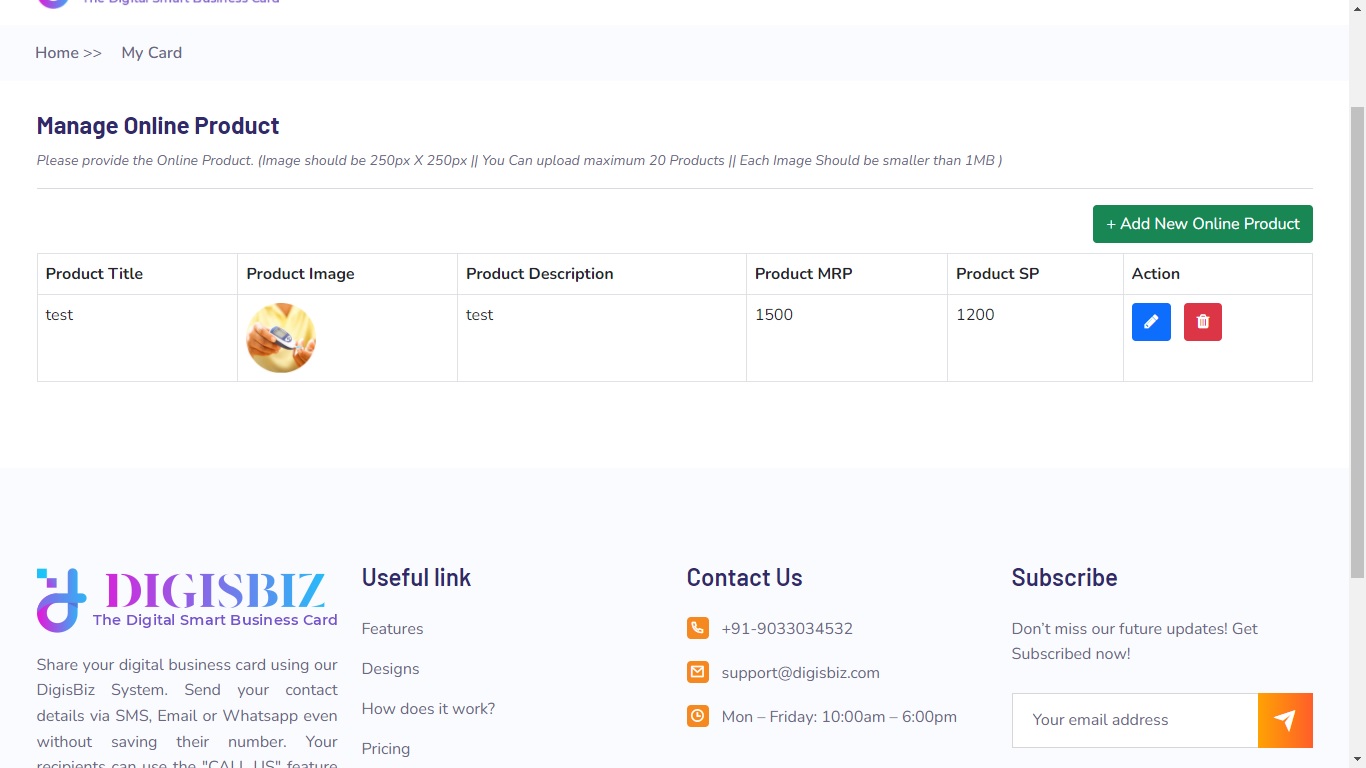Open My Card breadcrumb link
This screenshot has width=1366, height=768.
tap(152, 53)
